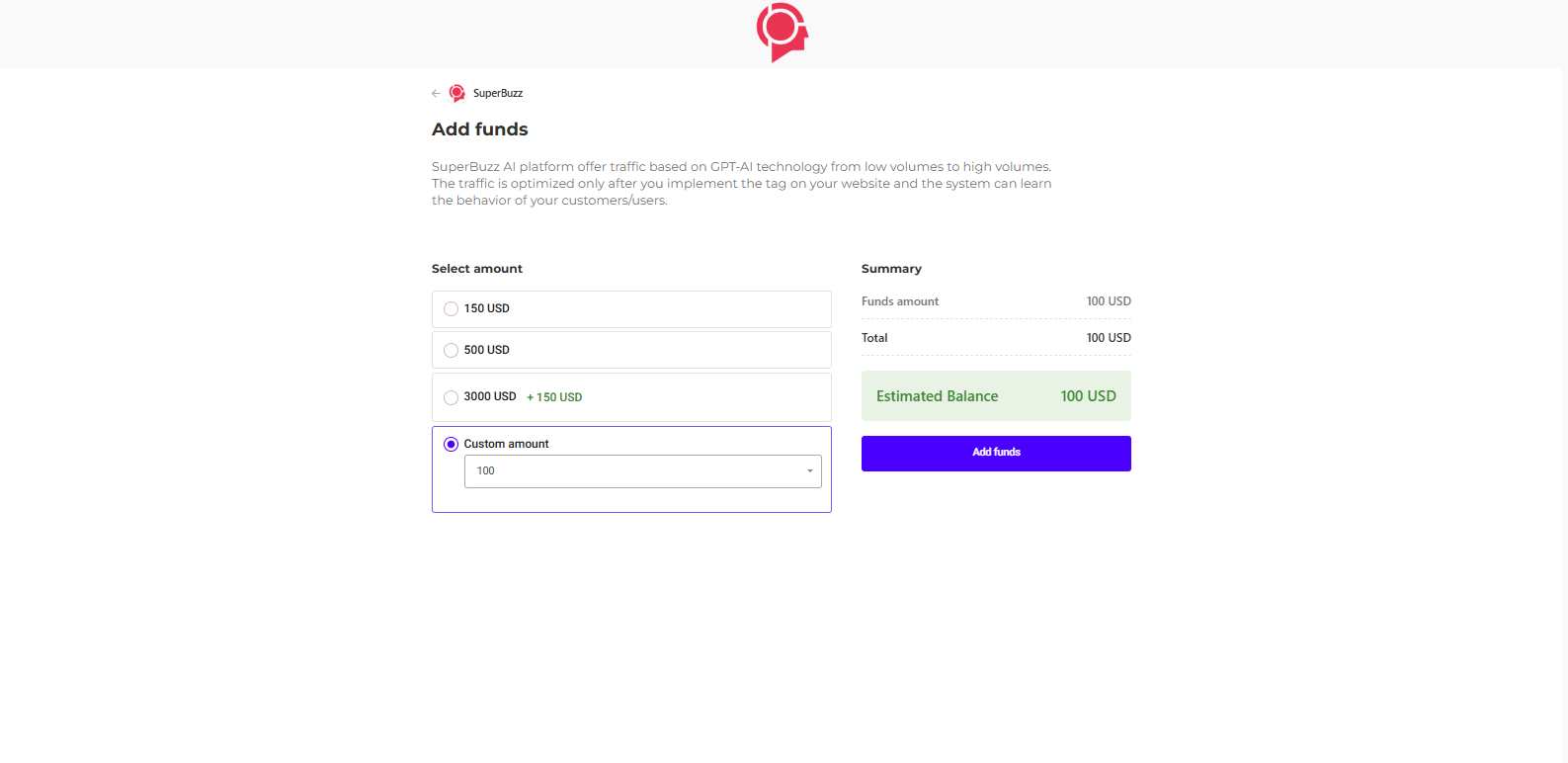1568x763 pixels.
Task: Select the 150 USD radio option
Action: 451,308
